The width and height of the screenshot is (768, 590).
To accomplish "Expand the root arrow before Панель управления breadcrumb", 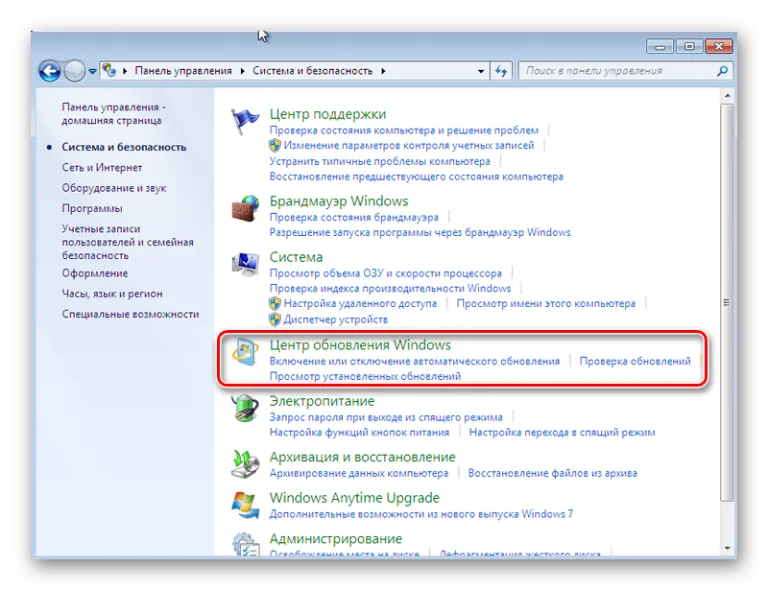I will [x=125, y=71].
